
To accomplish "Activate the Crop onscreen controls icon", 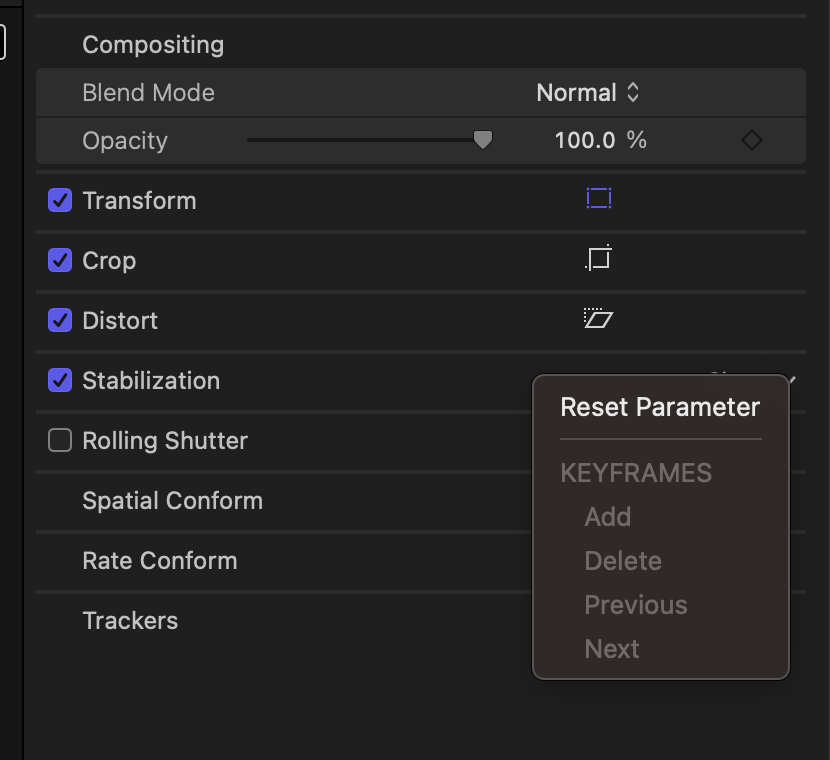I will [x=598, y=259].
